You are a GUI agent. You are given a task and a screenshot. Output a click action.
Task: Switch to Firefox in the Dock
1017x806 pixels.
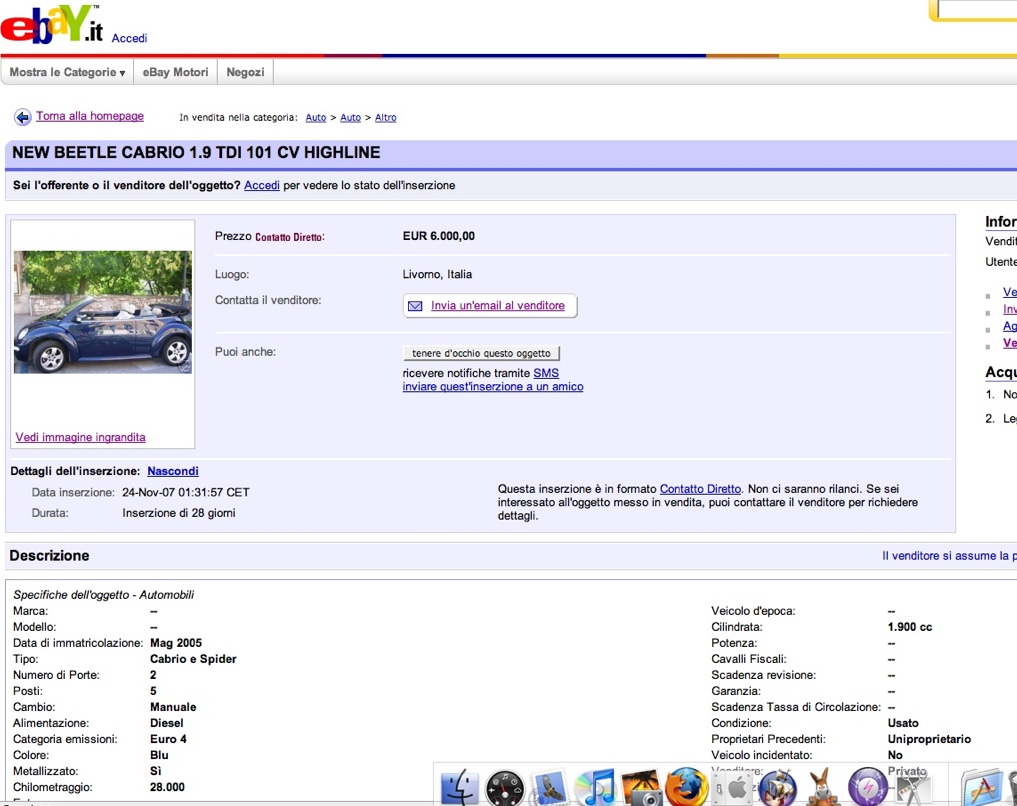click(x=686, y=787)
